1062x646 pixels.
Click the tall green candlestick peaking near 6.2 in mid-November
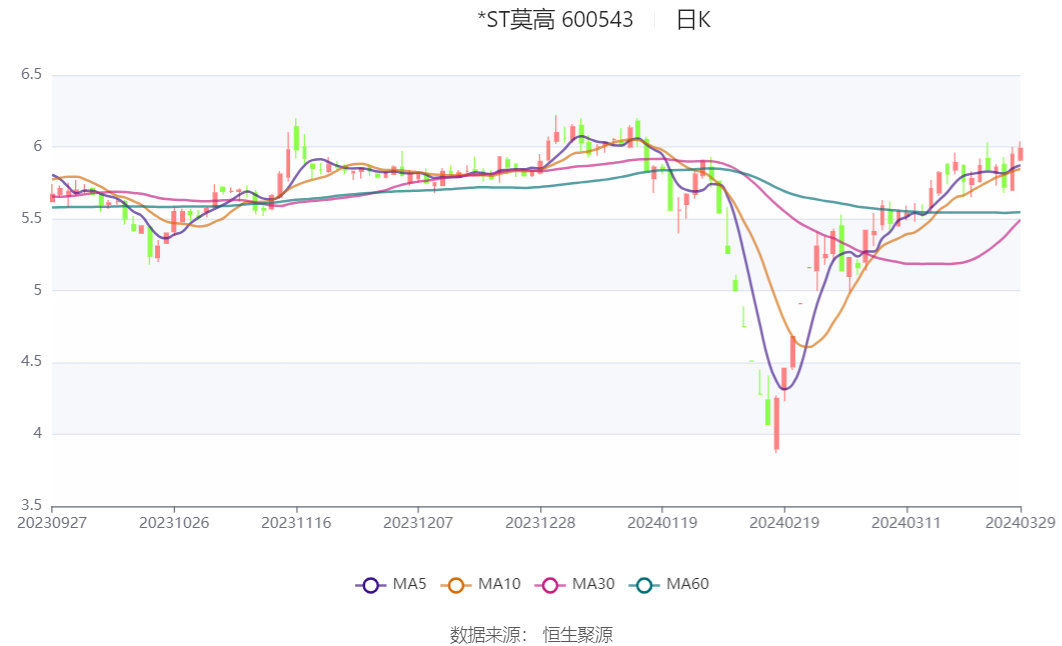pos(296,139)
